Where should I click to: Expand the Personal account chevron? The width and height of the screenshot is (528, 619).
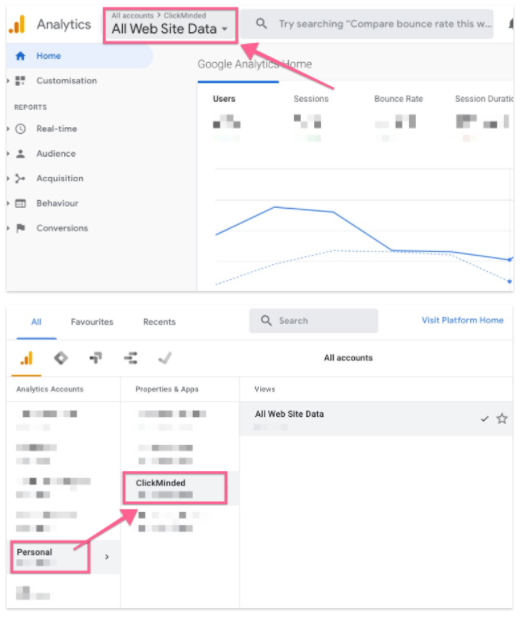[107, 557]
